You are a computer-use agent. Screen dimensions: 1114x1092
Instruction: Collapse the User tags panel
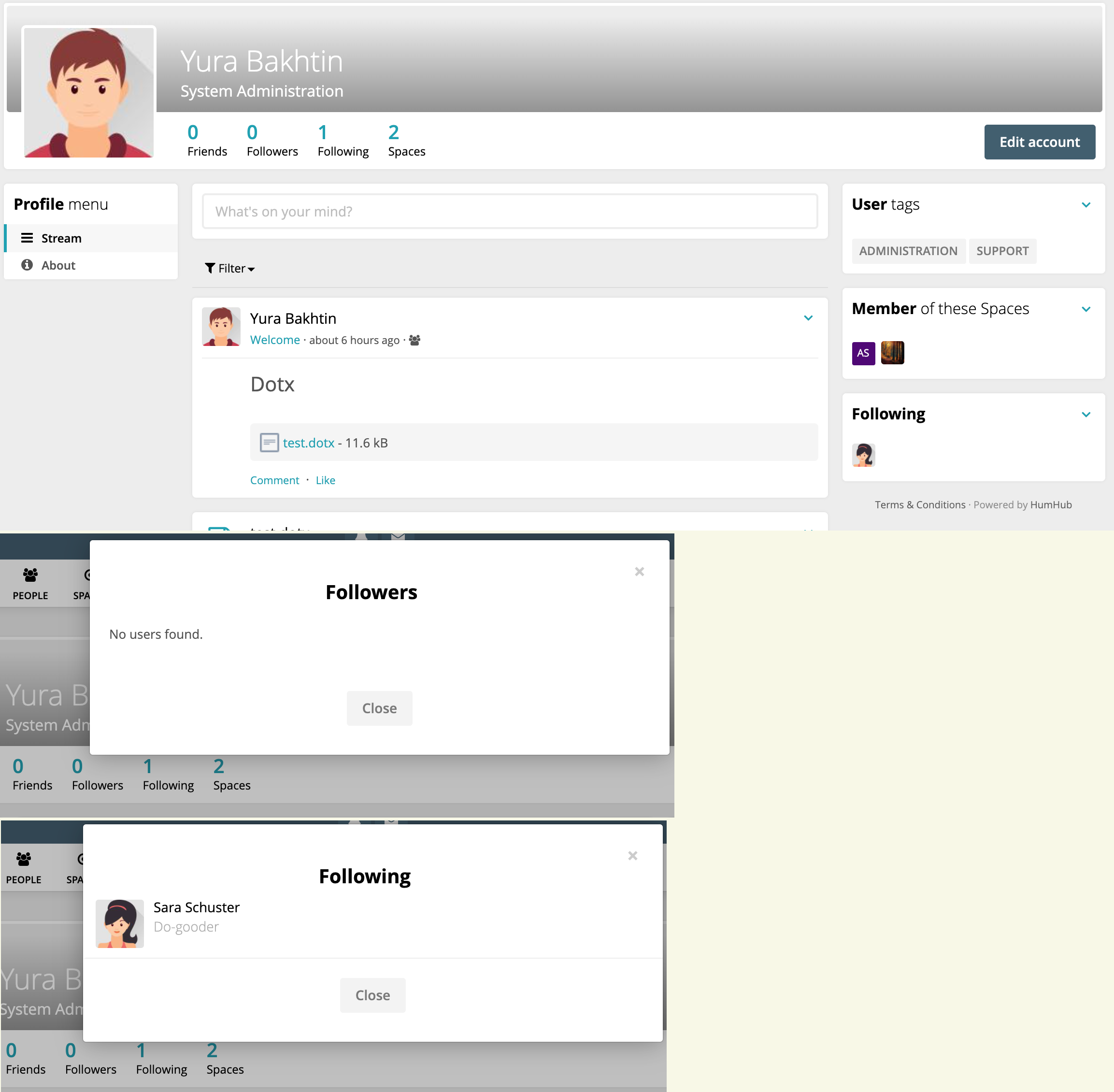1086,204
